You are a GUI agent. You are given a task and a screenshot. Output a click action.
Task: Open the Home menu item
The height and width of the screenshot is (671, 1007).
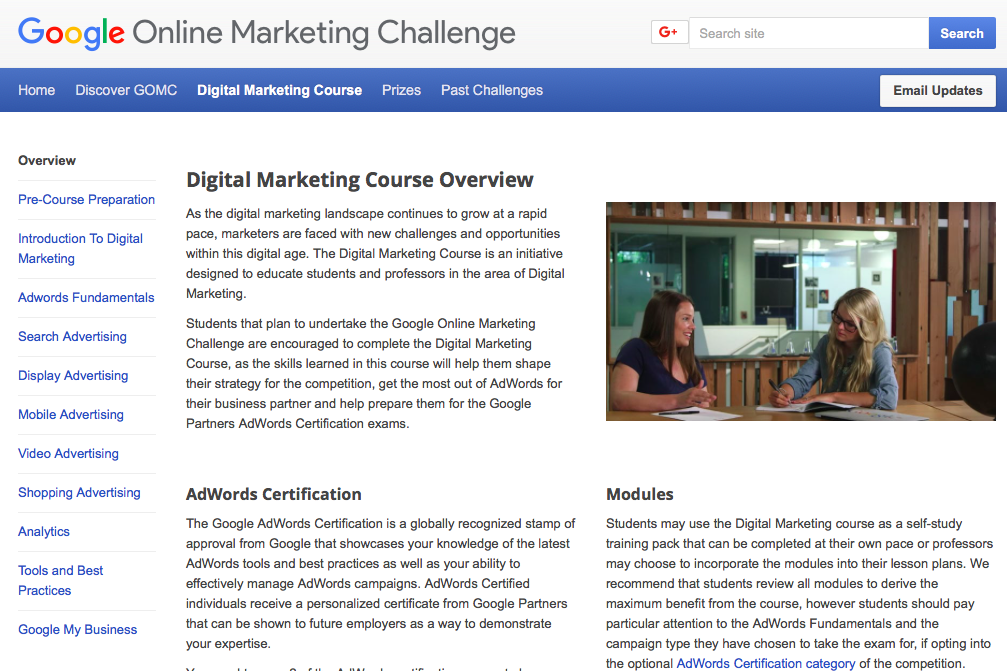tap(37, 91)
